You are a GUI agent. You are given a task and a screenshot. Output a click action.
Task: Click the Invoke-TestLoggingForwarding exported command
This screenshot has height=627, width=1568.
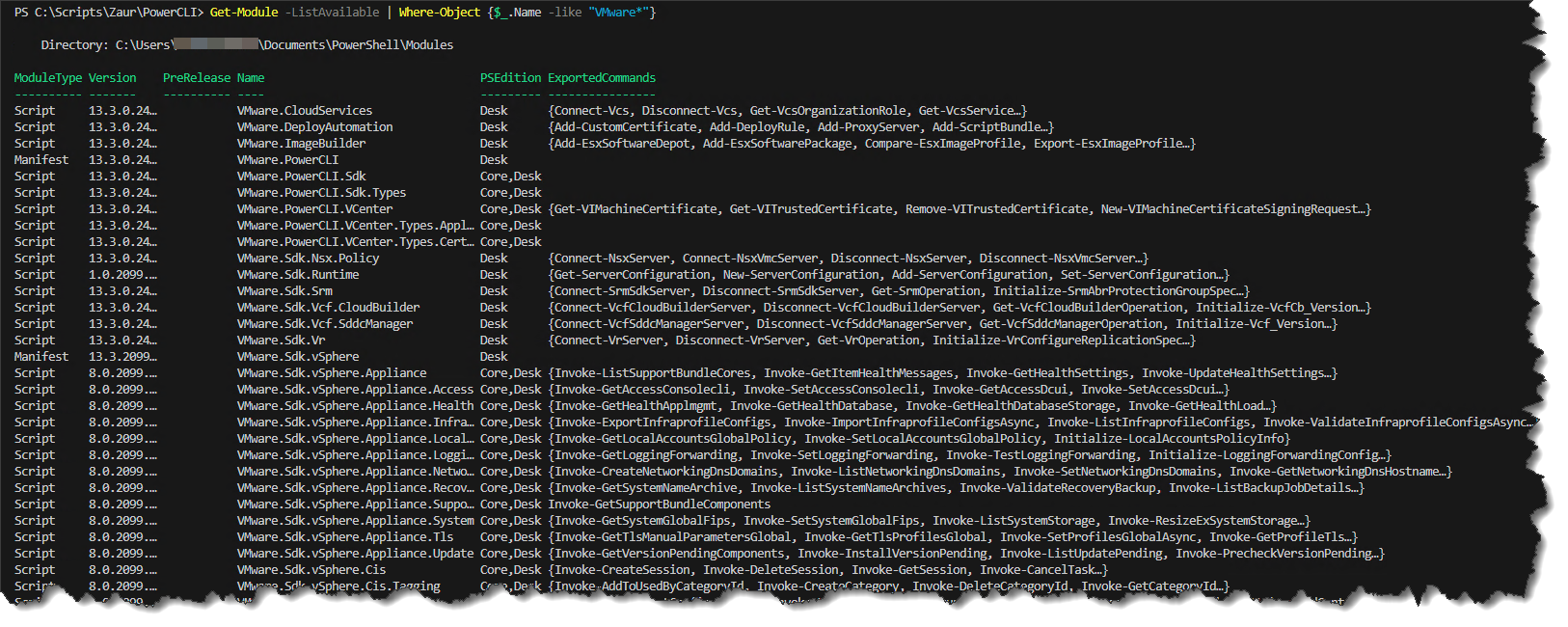(1041, 455)
